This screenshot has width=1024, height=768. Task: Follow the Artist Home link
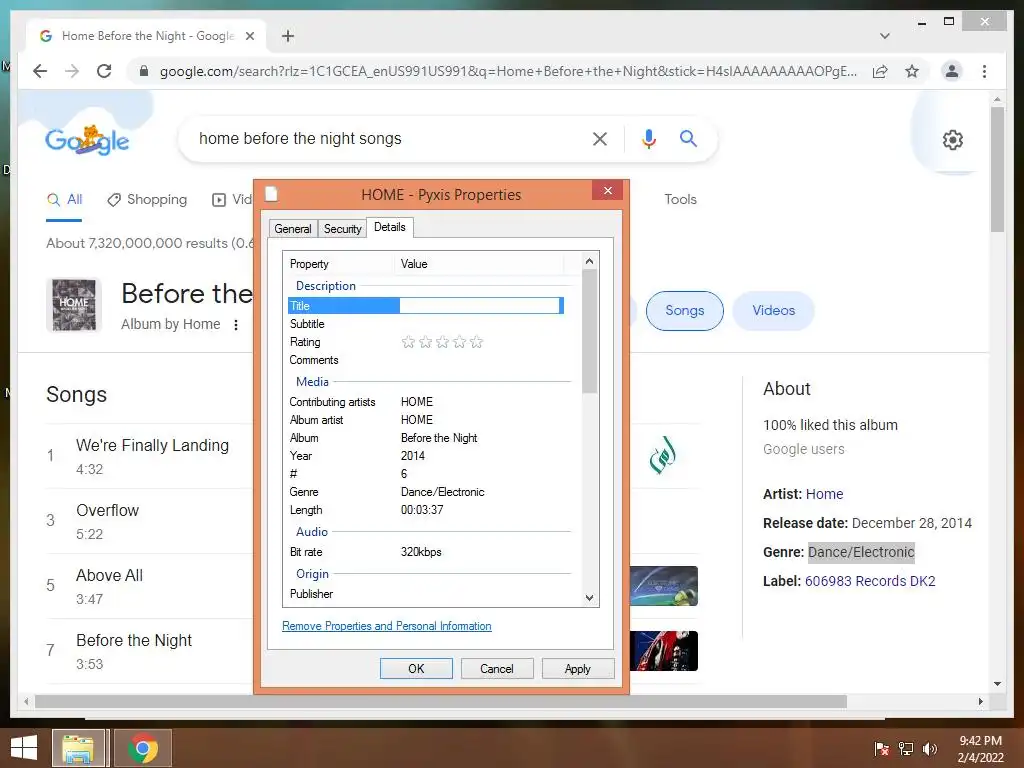click(x=824, y=494)
